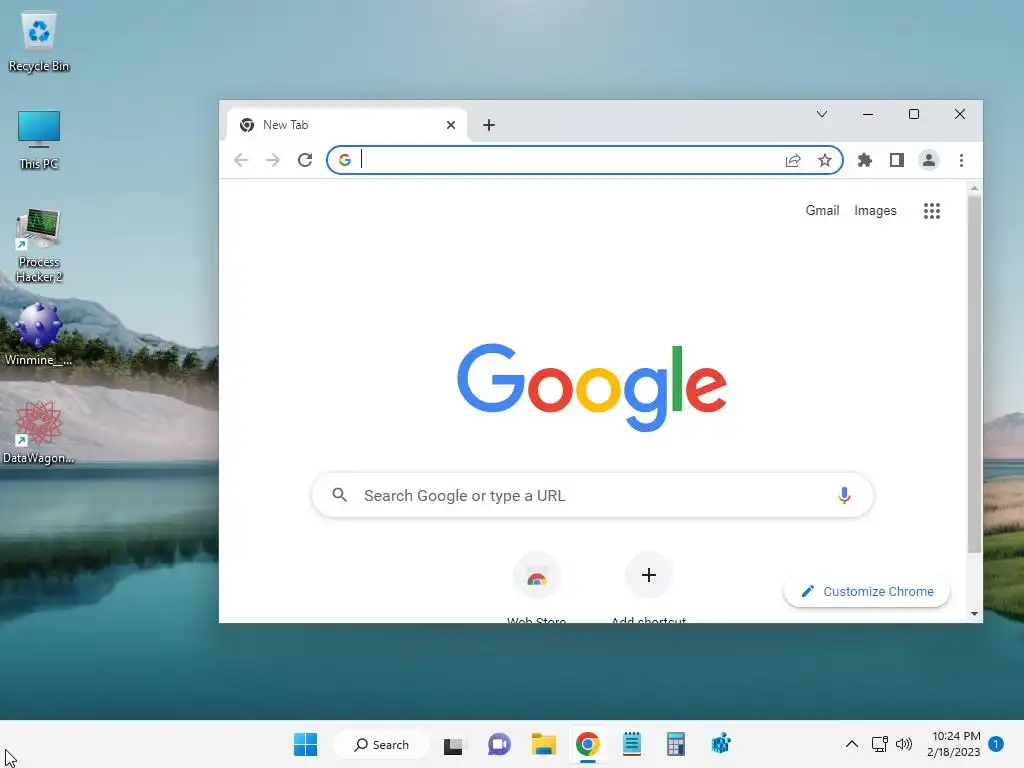
Task: Show hidden system tray icons
Action: point(852,744)
